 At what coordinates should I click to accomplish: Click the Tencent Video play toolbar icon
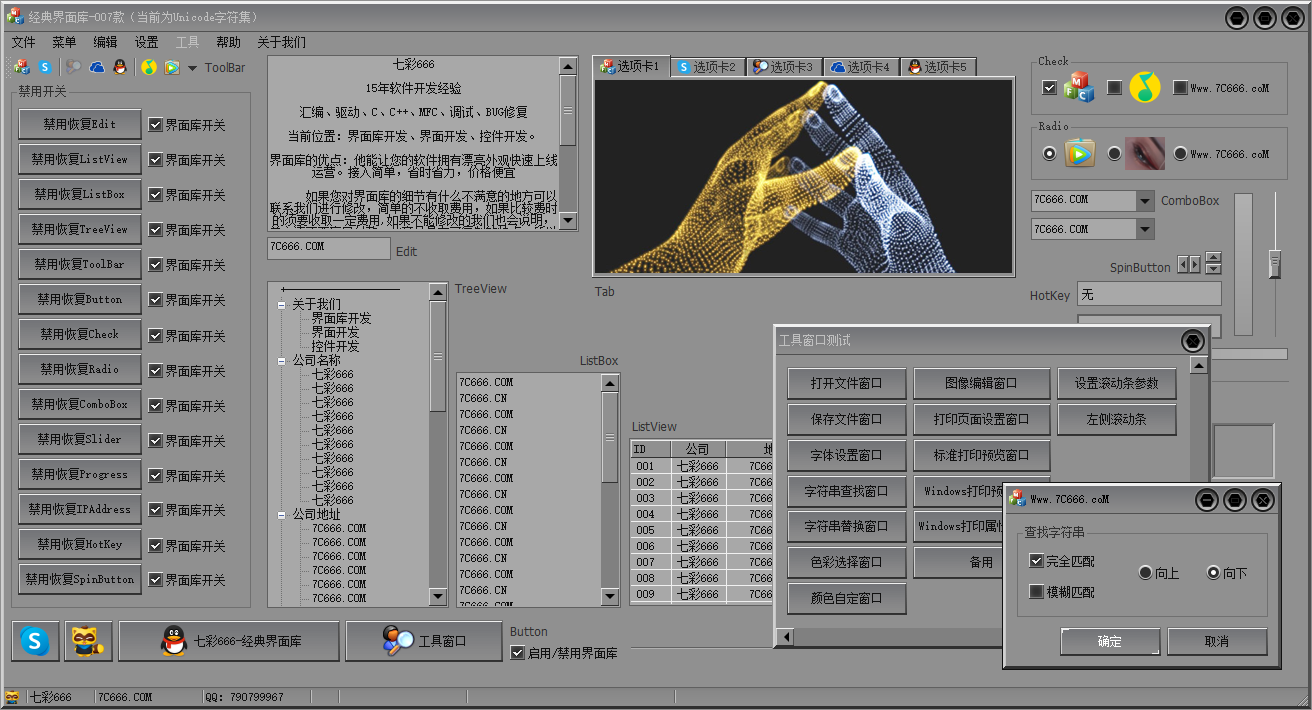pos(172,67)
